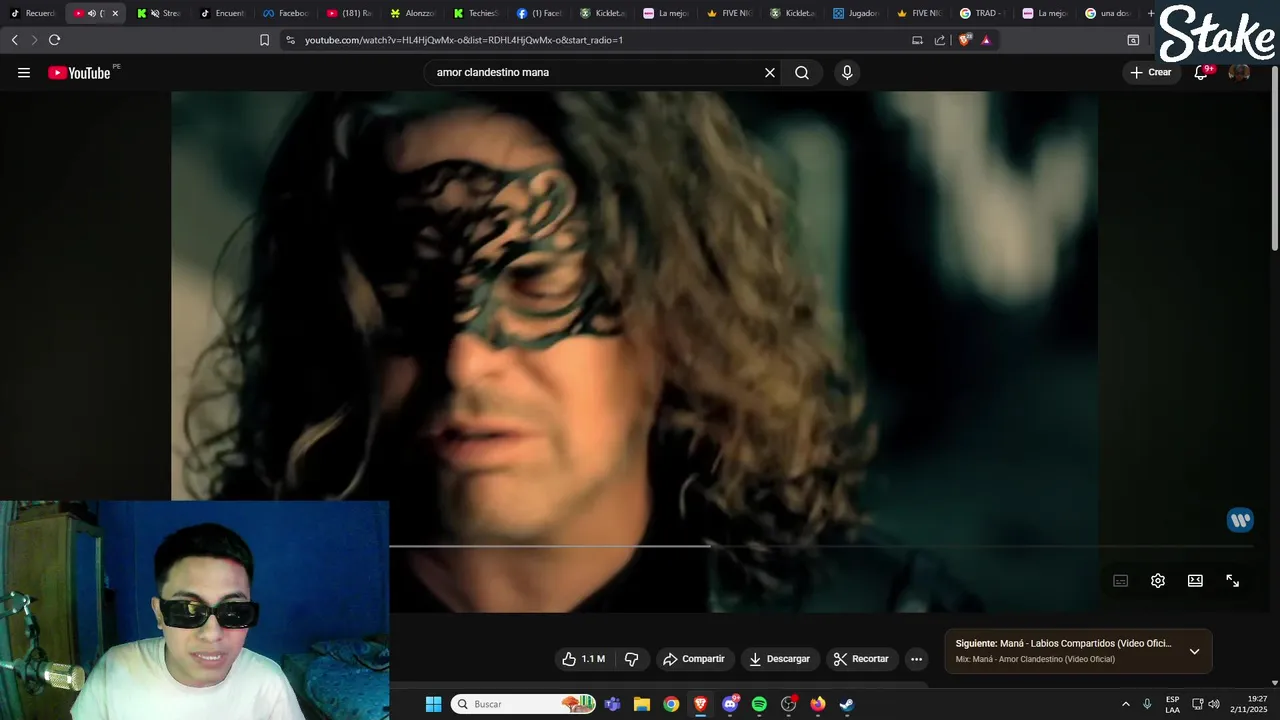Open Spotify from the taskbar
The width and height of the screenshot is (1280, 720).
[x=759, y=704]
